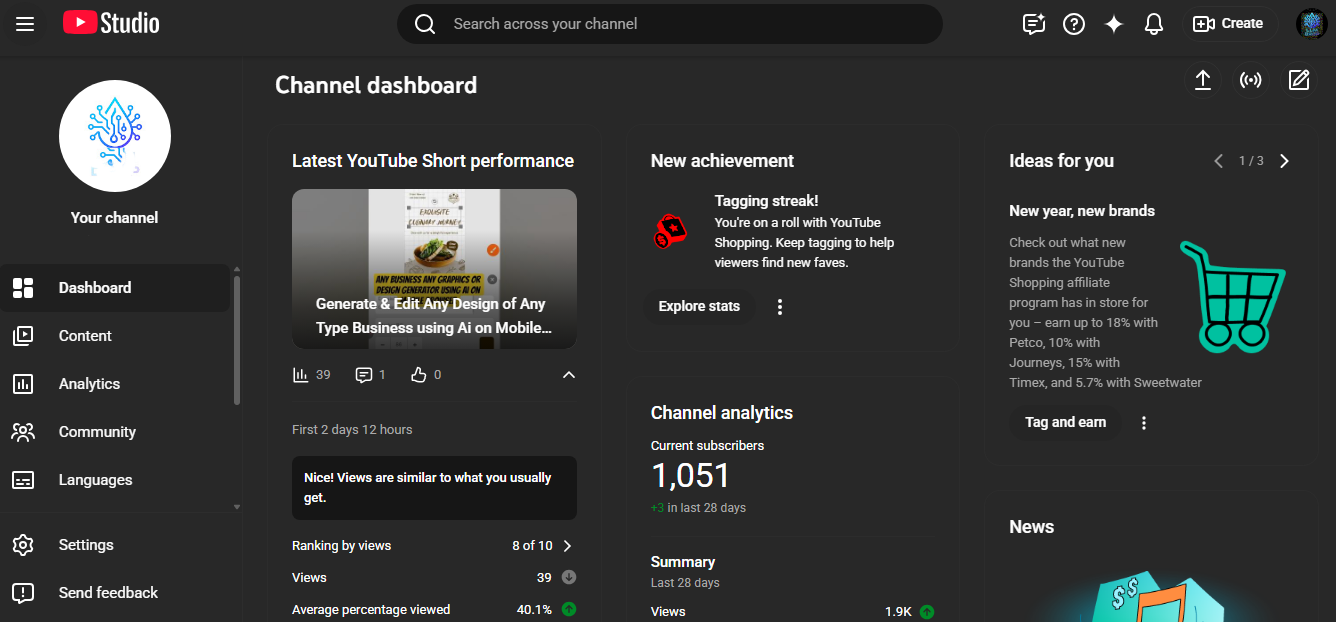Go to next idea card
This screenshot has height=622, width=1336.
point(1285,161)
